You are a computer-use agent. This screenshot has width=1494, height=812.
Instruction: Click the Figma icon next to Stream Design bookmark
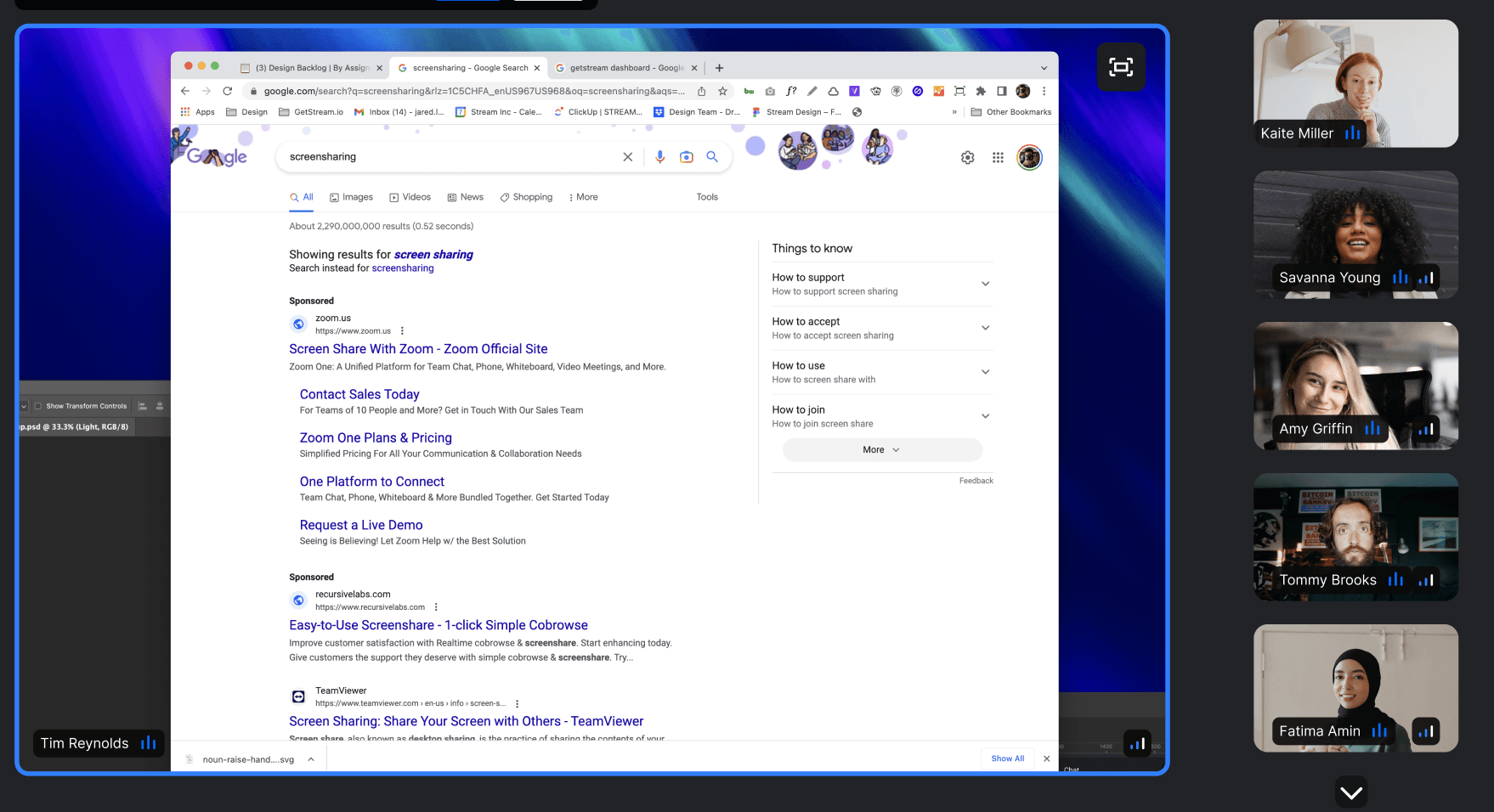756,111
